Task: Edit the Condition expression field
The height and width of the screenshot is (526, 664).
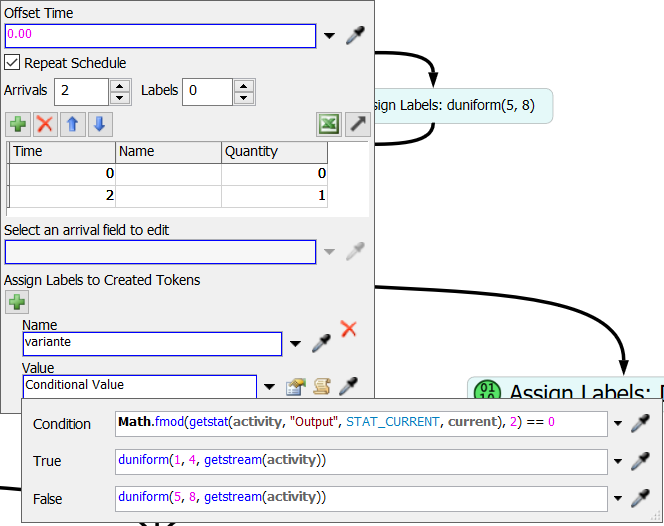Action: coord(361,424)
